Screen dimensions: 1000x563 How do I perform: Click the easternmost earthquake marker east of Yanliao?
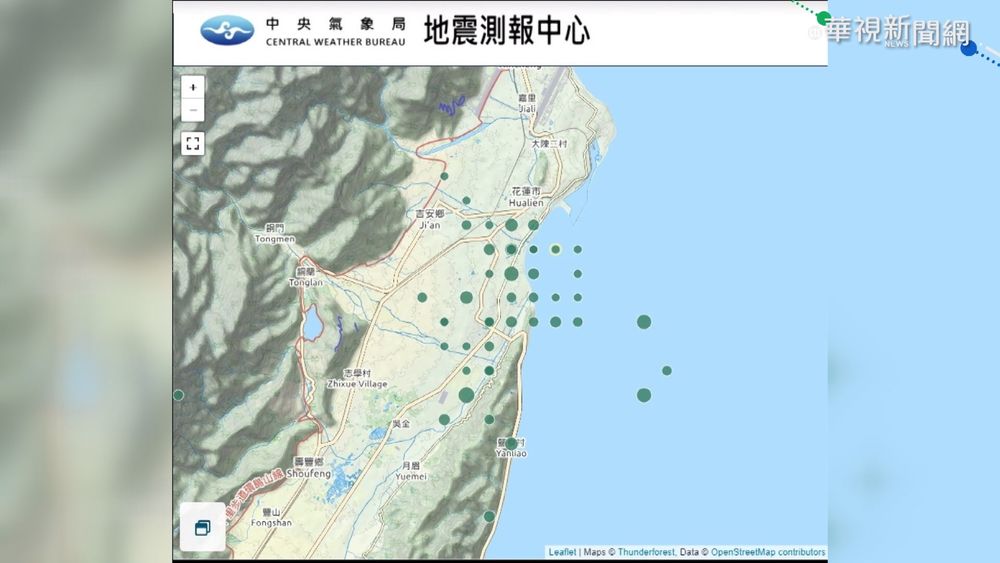click(666, 370)
